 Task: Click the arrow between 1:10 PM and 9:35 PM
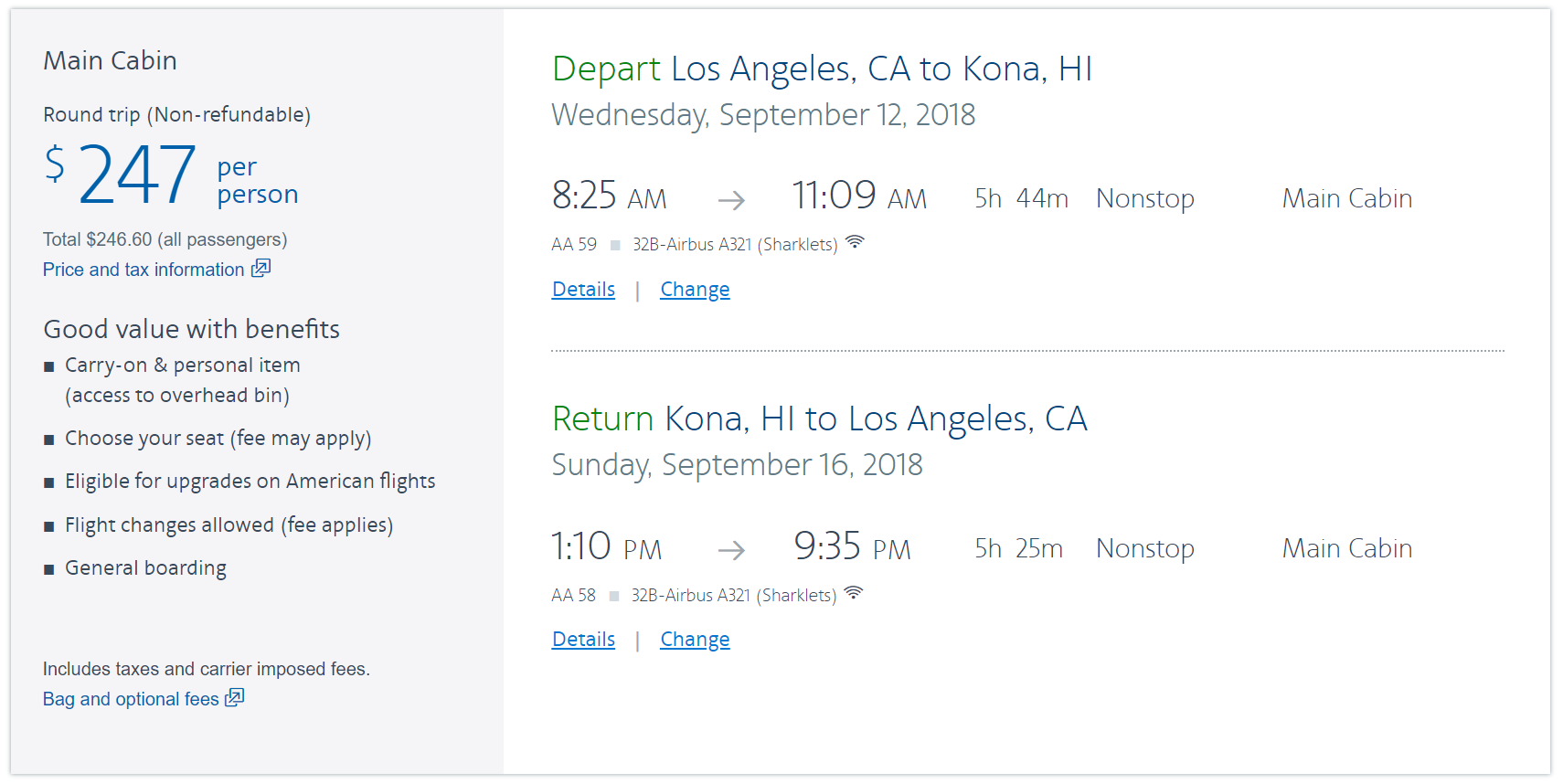pos(731,550)
